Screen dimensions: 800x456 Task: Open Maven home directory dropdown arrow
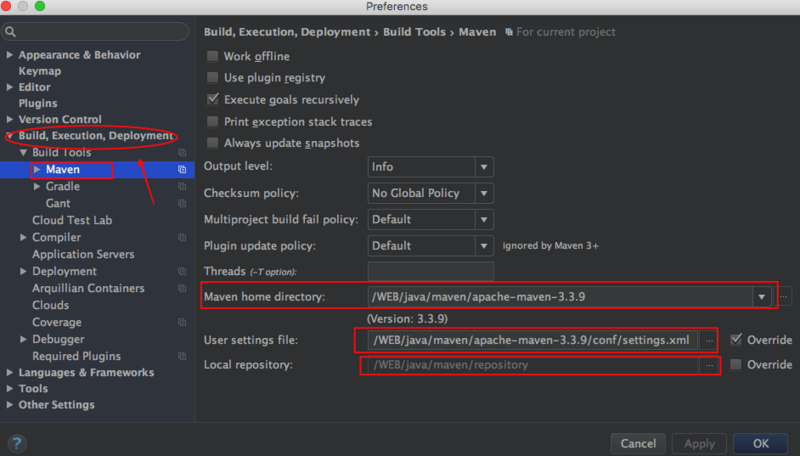click(761, 297)
